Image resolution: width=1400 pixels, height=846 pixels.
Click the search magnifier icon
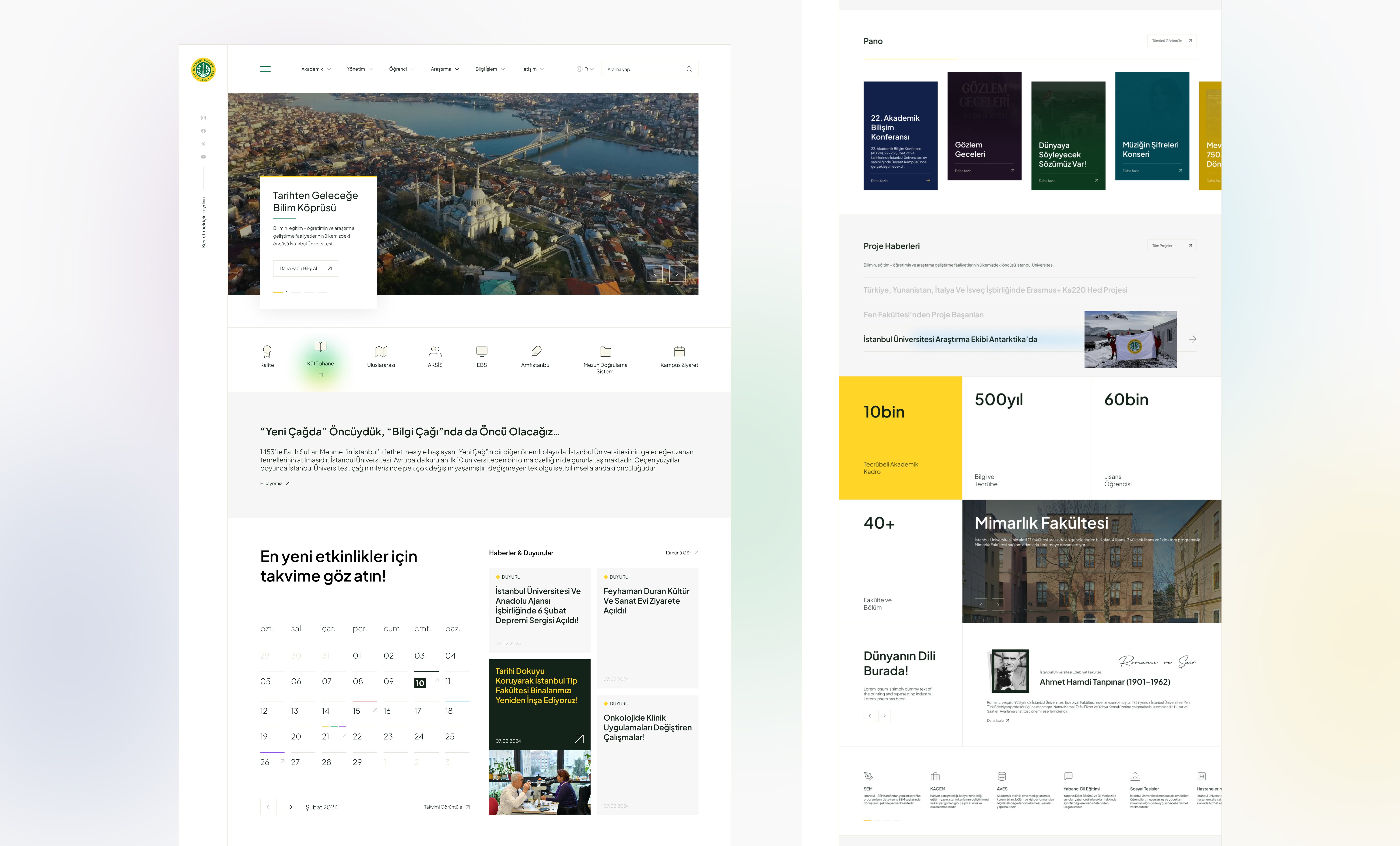[x=689, y=69]
